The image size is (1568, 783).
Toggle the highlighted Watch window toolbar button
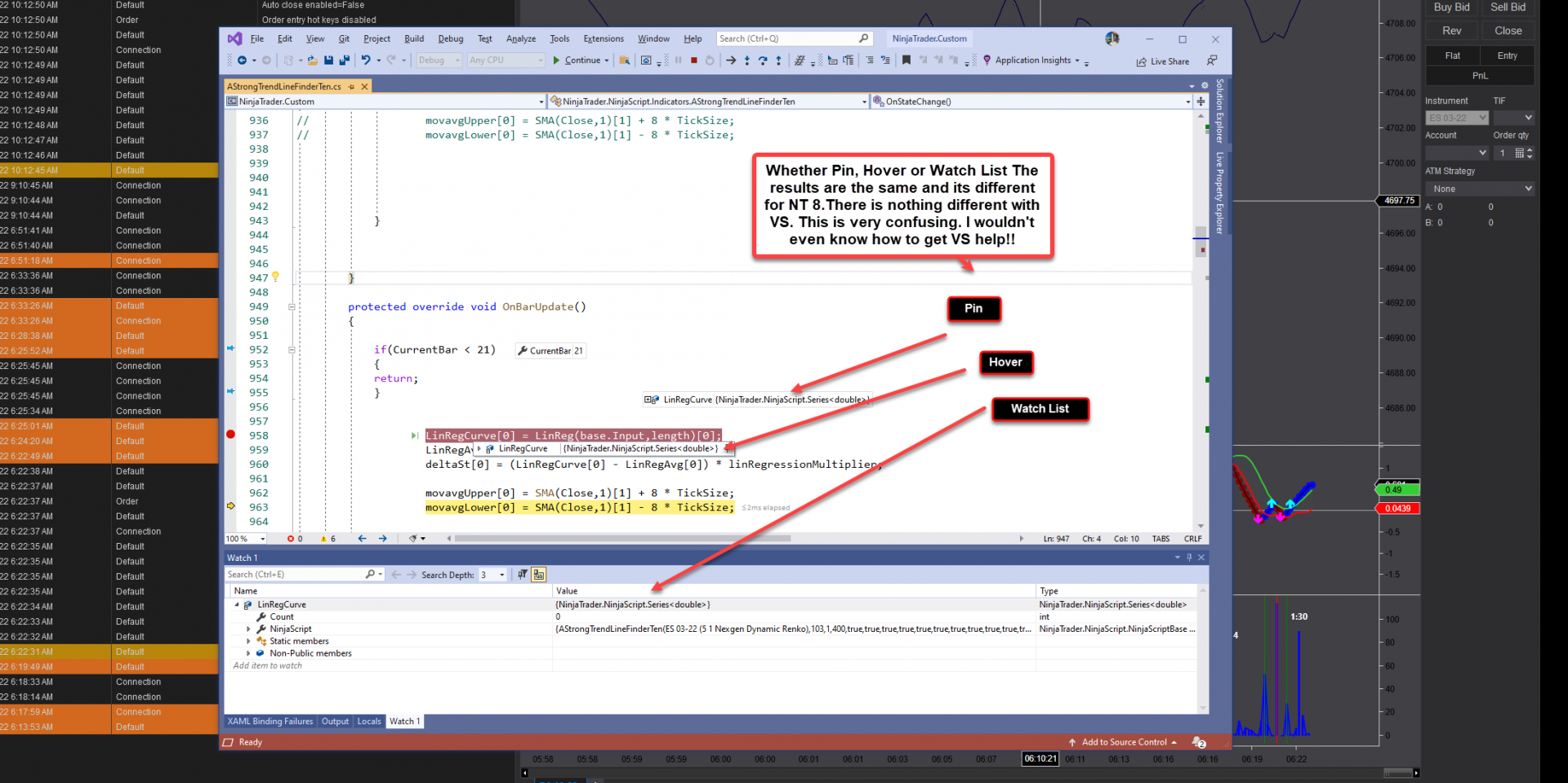[539, 575]
